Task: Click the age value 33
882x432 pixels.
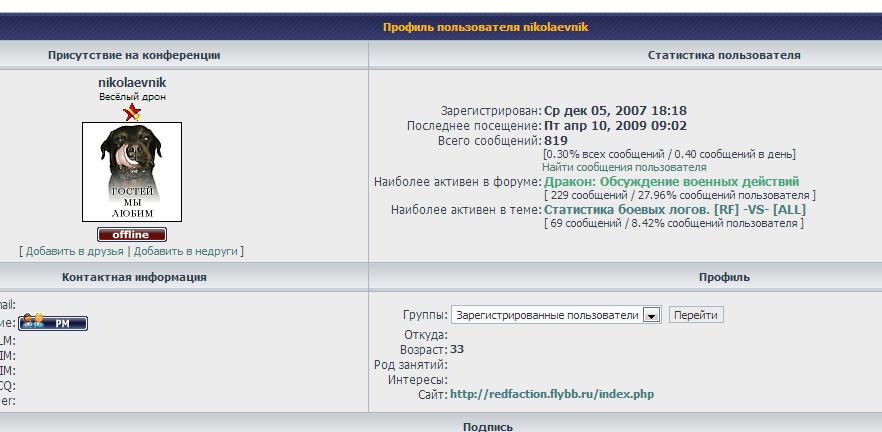Action: click(457, 349)
